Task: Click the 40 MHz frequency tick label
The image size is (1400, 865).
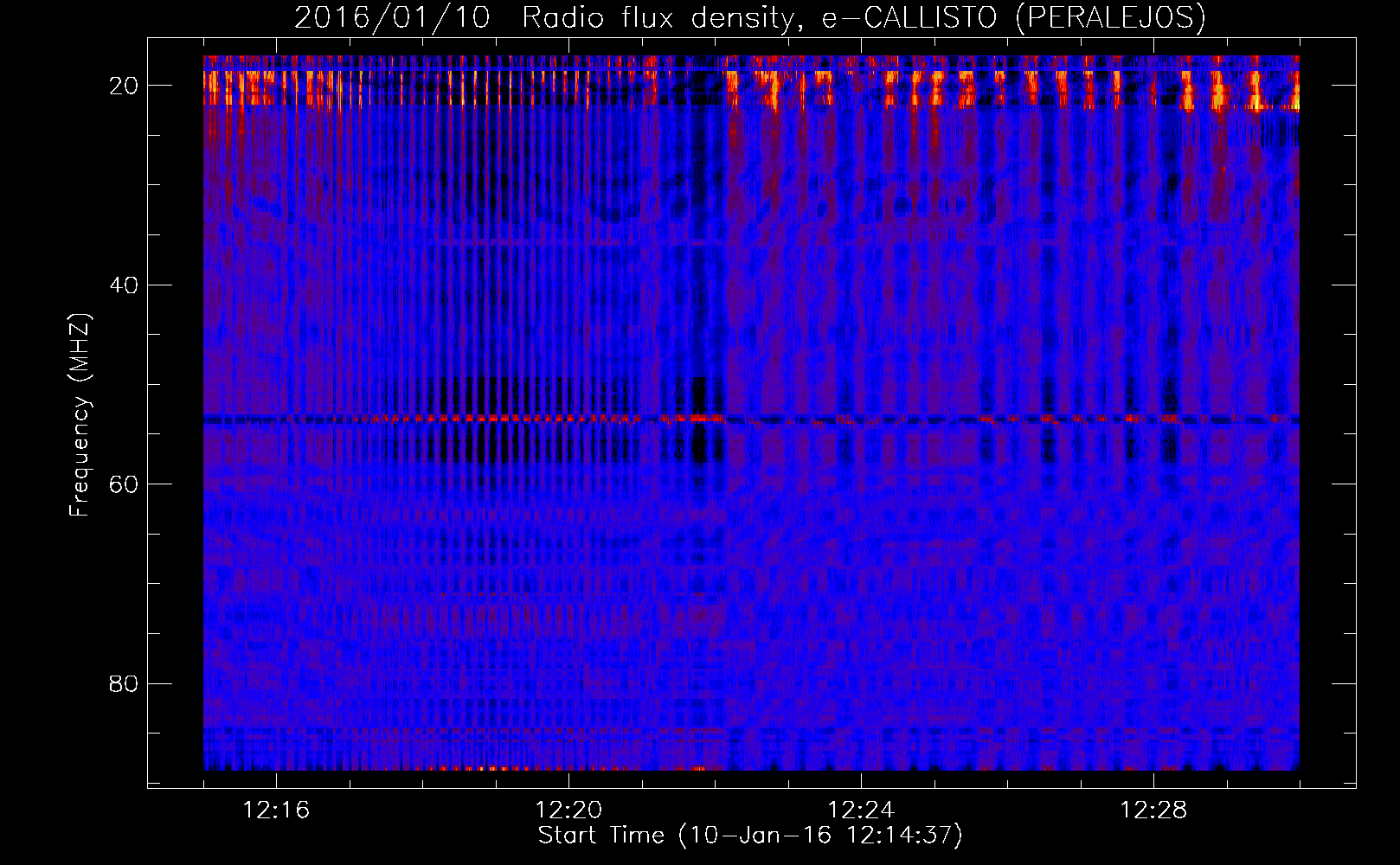Action: point(124,285)
